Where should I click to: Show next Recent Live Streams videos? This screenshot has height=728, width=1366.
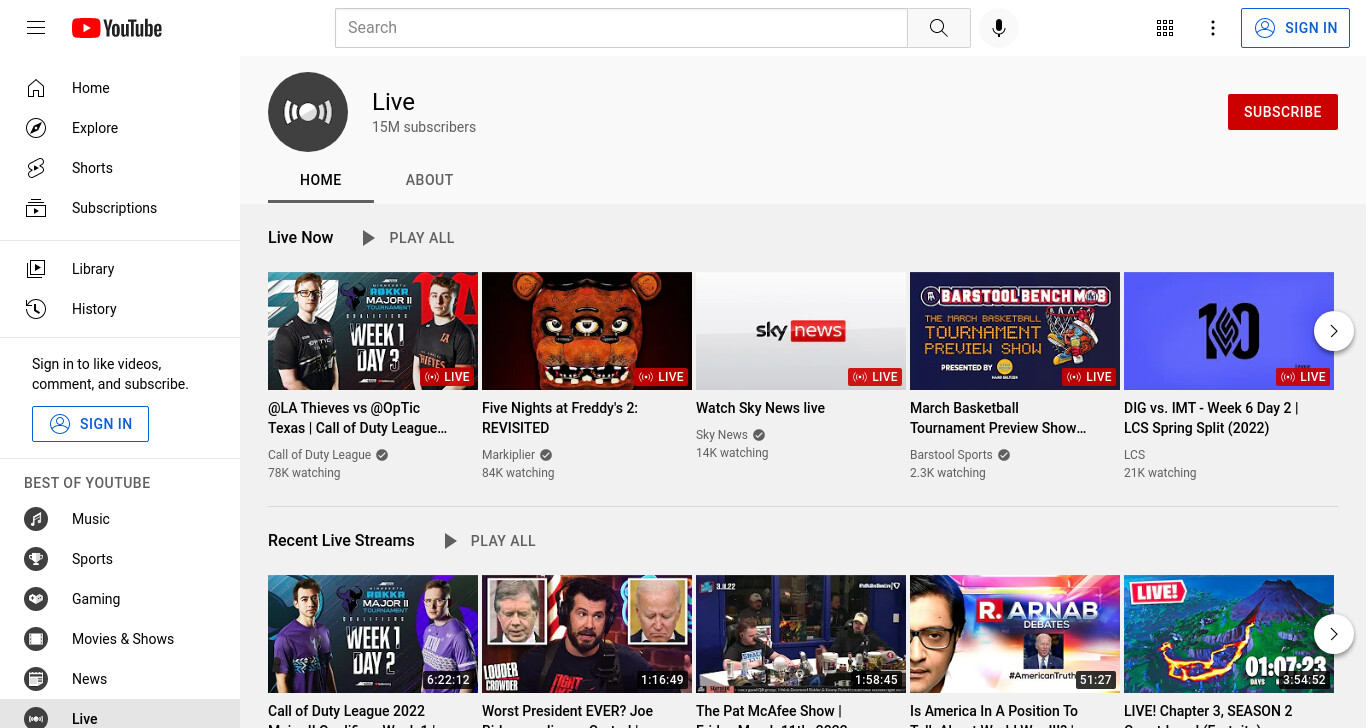[1334, 634]
